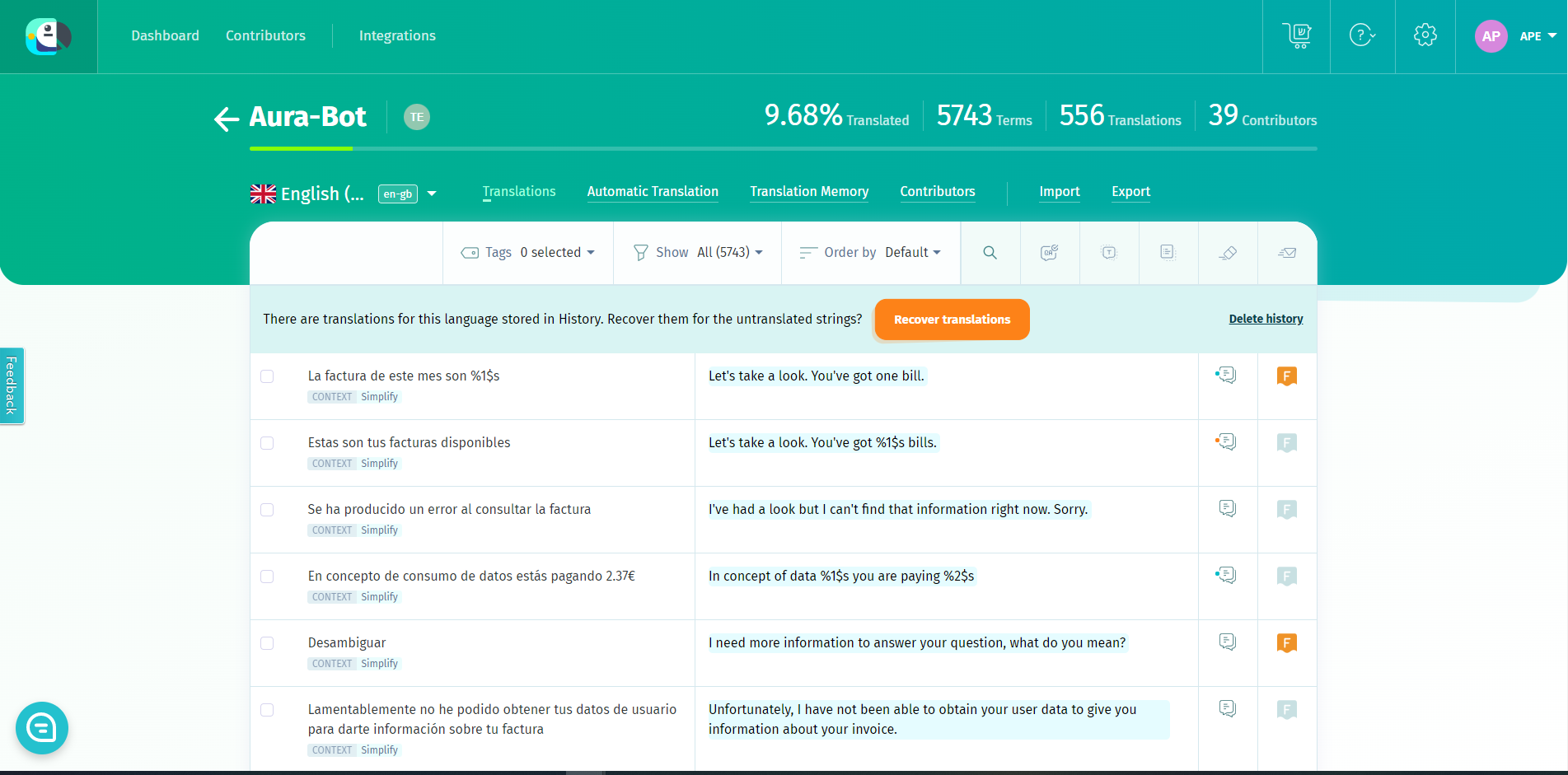
Task: Open Integrations in the top navigation
Action: coord(397,35)
